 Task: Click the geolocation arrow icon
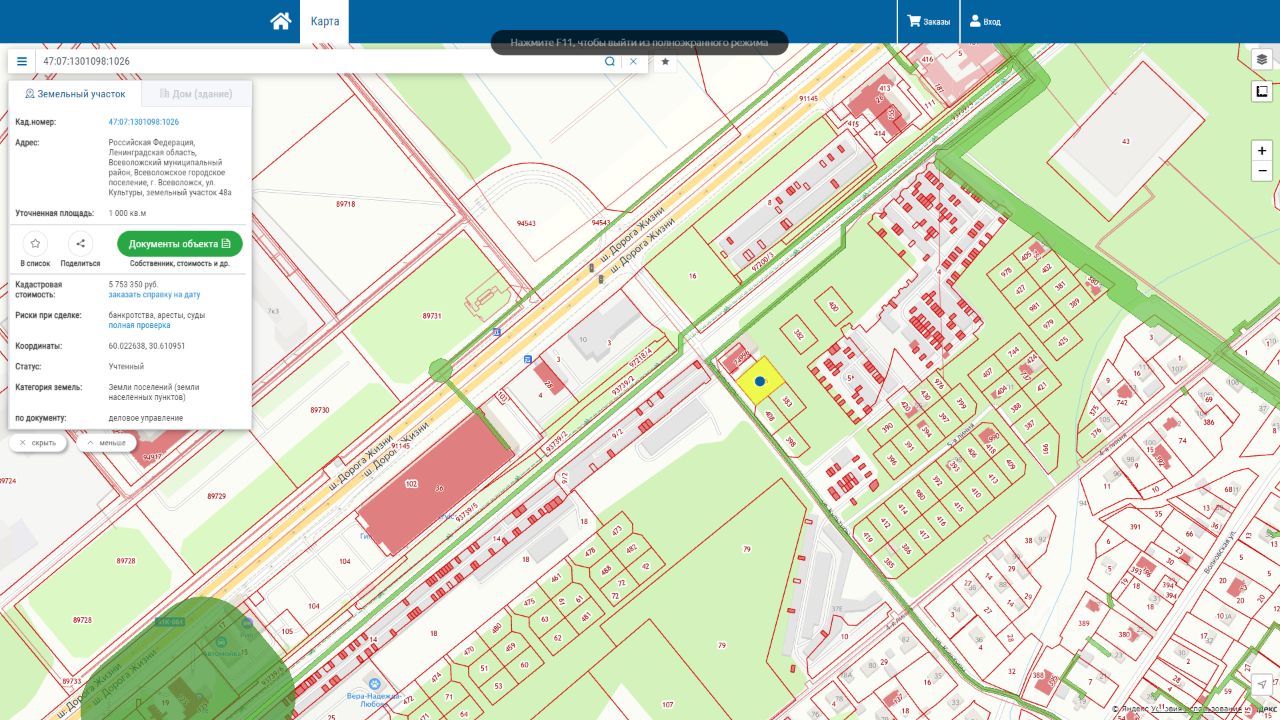[x=1262, y=685]
